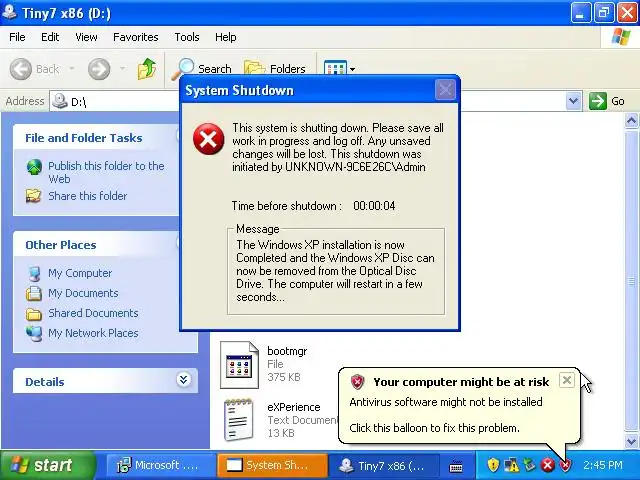Click the vertical scrollbar thumb
The height and width of the screenshot is (480, 640).
pos(631,281)
